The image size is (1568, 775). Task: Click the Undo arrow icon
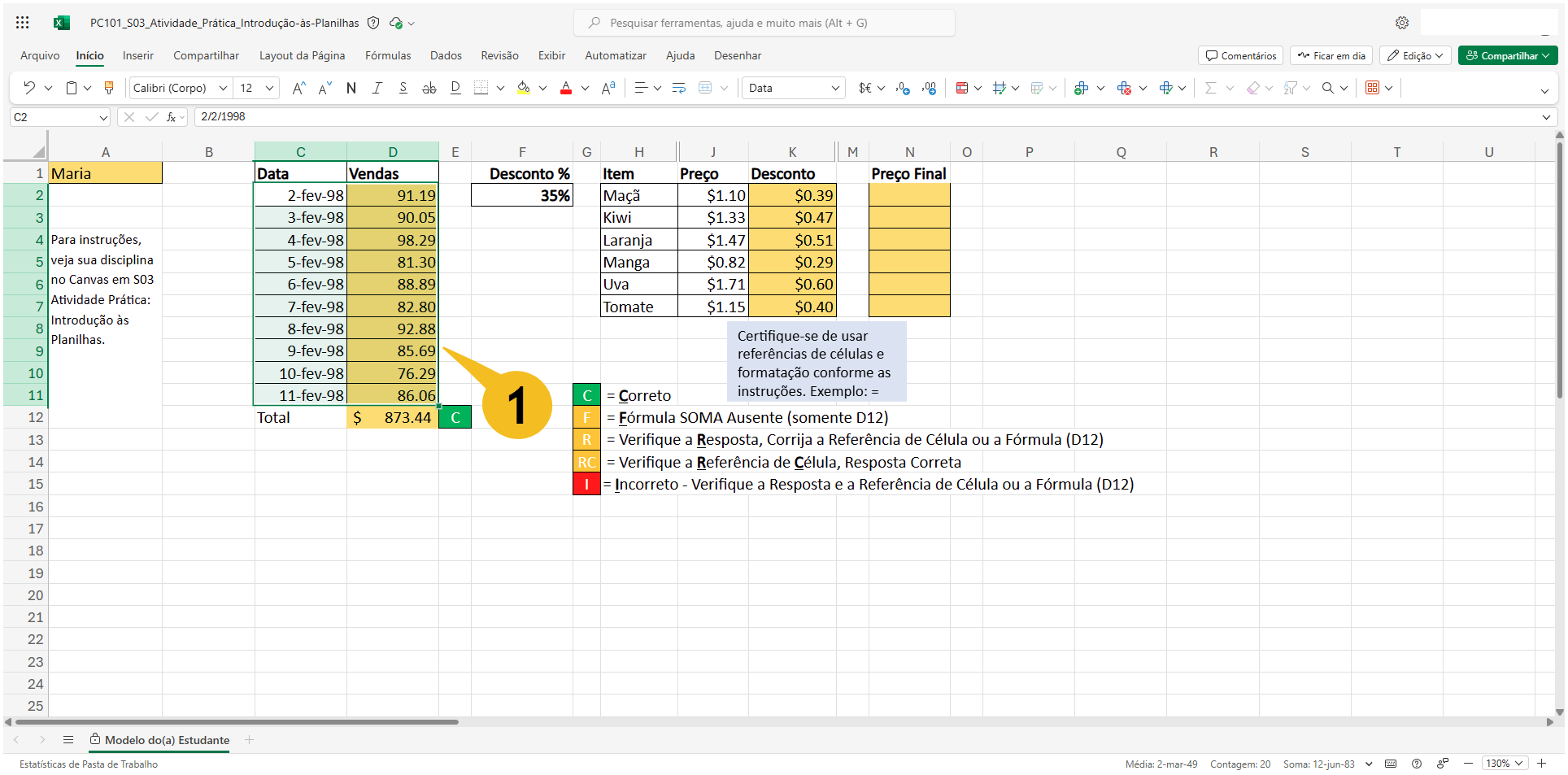point(29,88)
